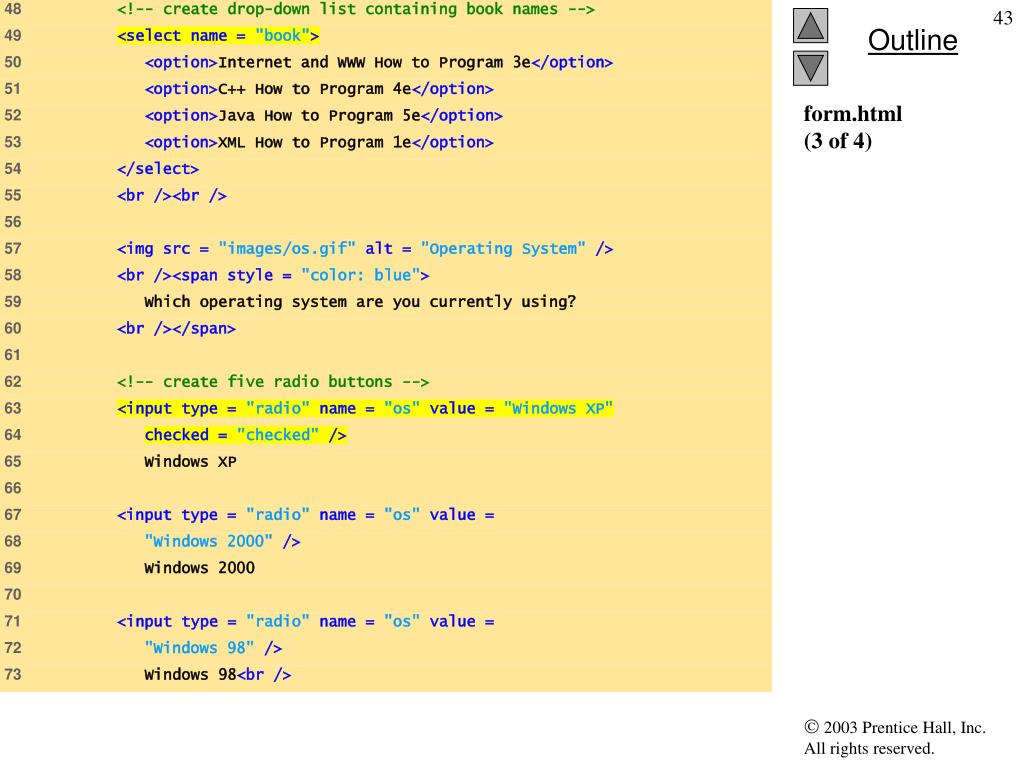Click the closing </select> tag

point(158,168)
